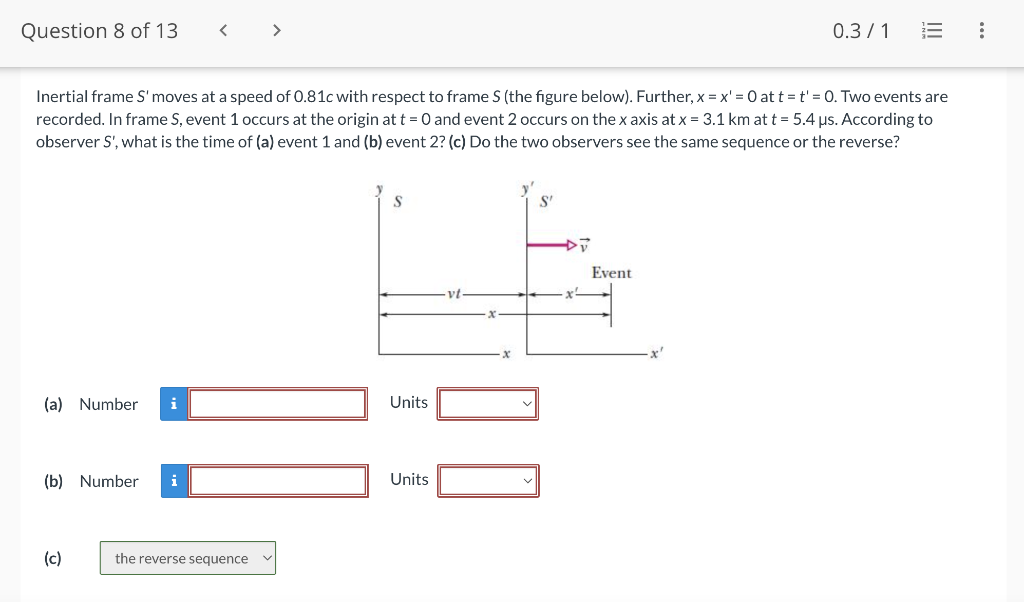Click inside the part (b) Number input field
The image size is (1024, 602).
point(277,481)
